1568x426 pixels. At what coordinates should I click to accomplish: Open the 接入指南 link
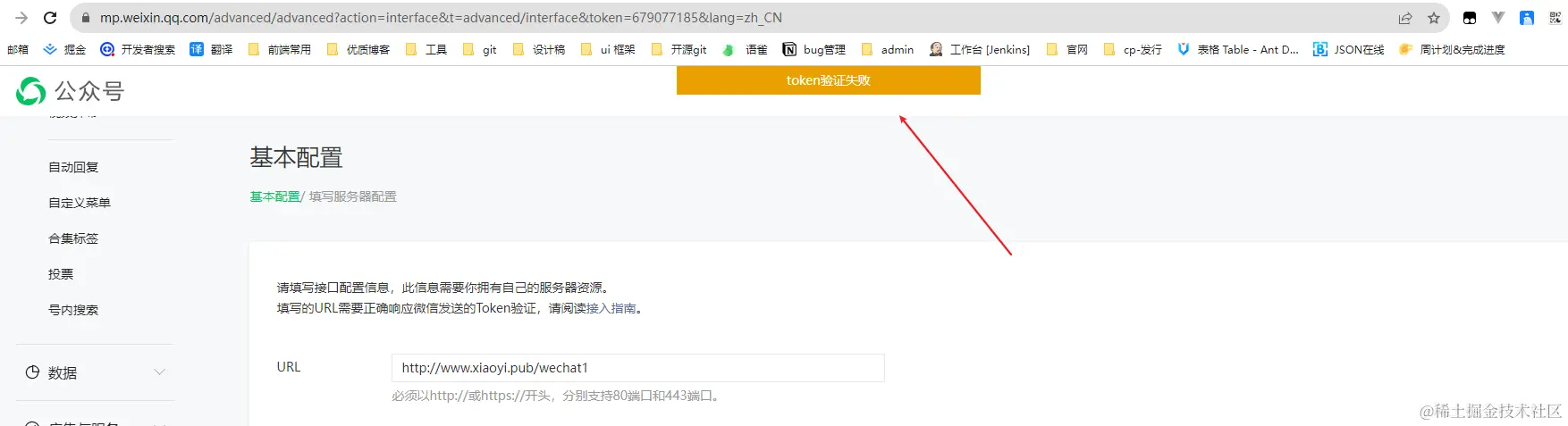pyautogui.click(x=611, y=308)
